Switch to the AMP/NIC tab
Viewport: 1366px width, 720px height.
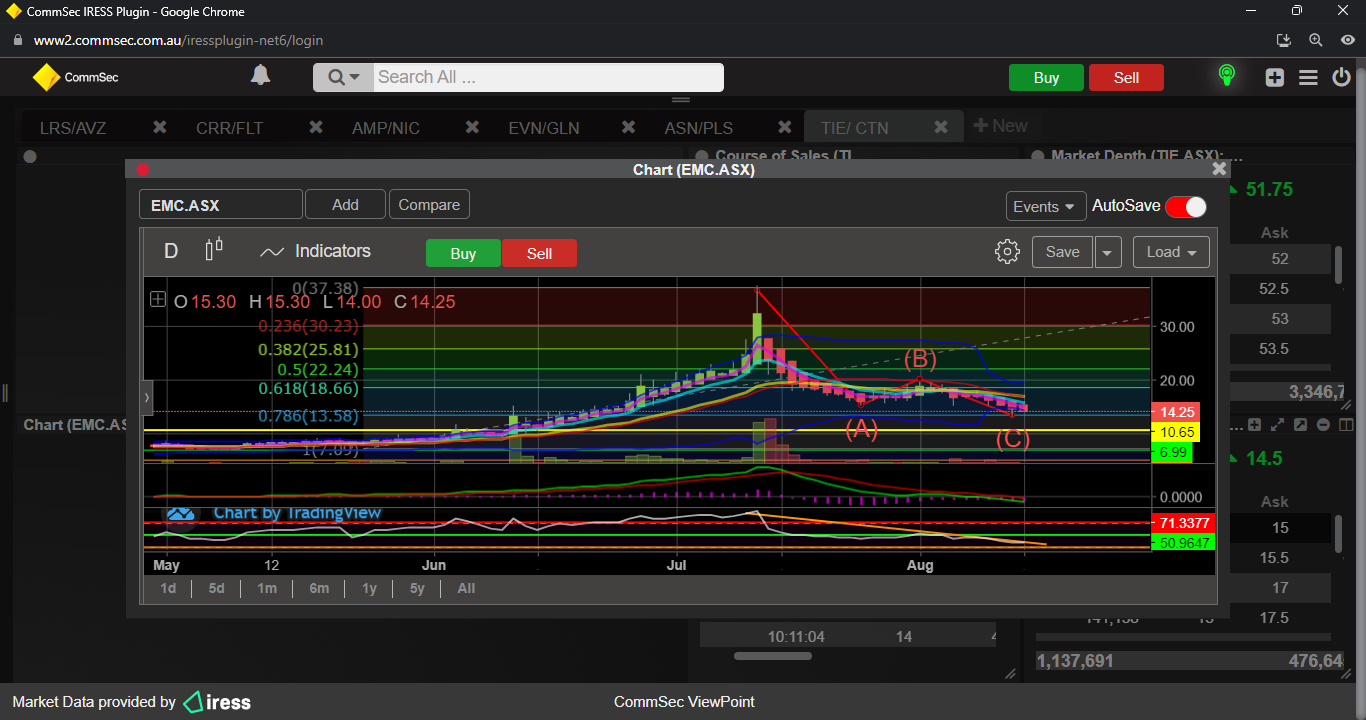point(386,128)
